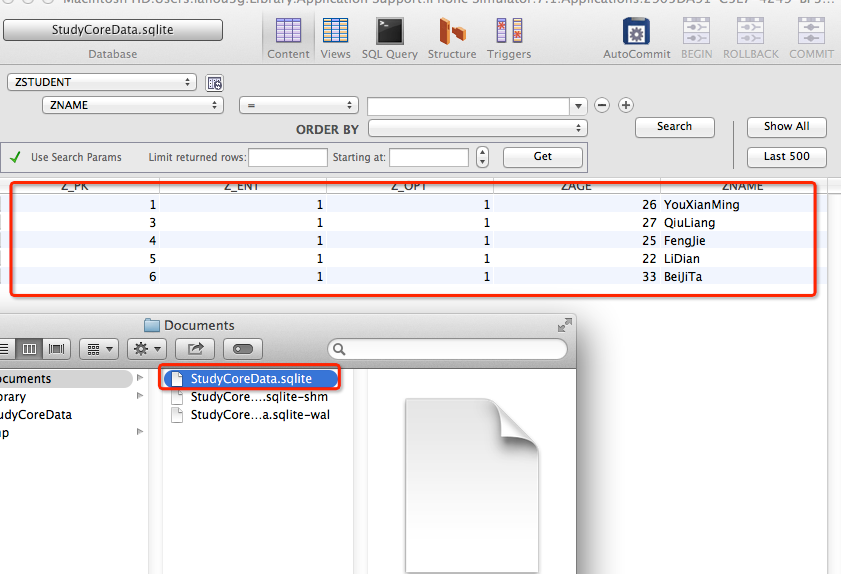The image size is (841, 574).
Task: Click the Finder search field
Action: [447, 349]
